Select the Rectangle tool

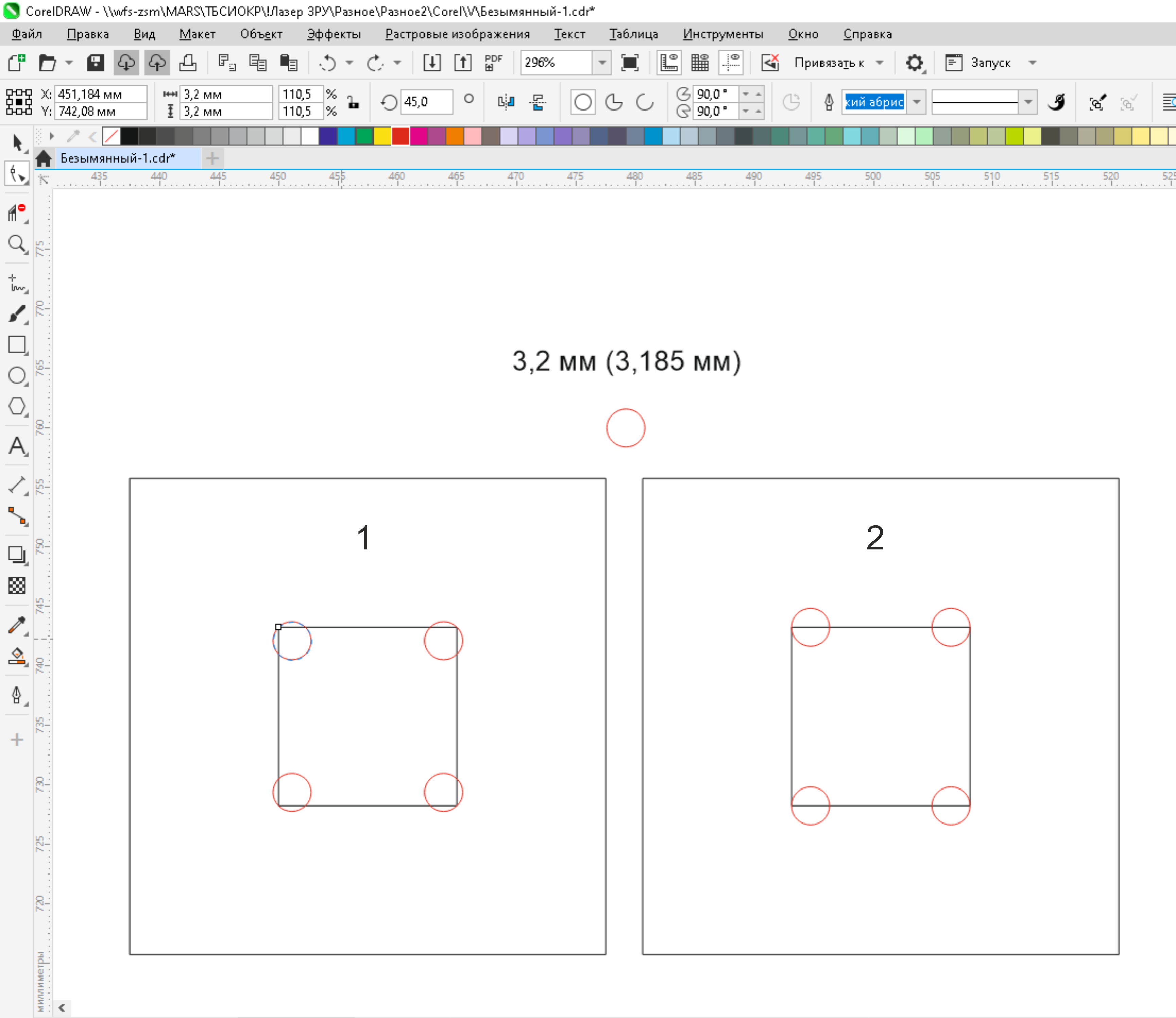(17, 345)
